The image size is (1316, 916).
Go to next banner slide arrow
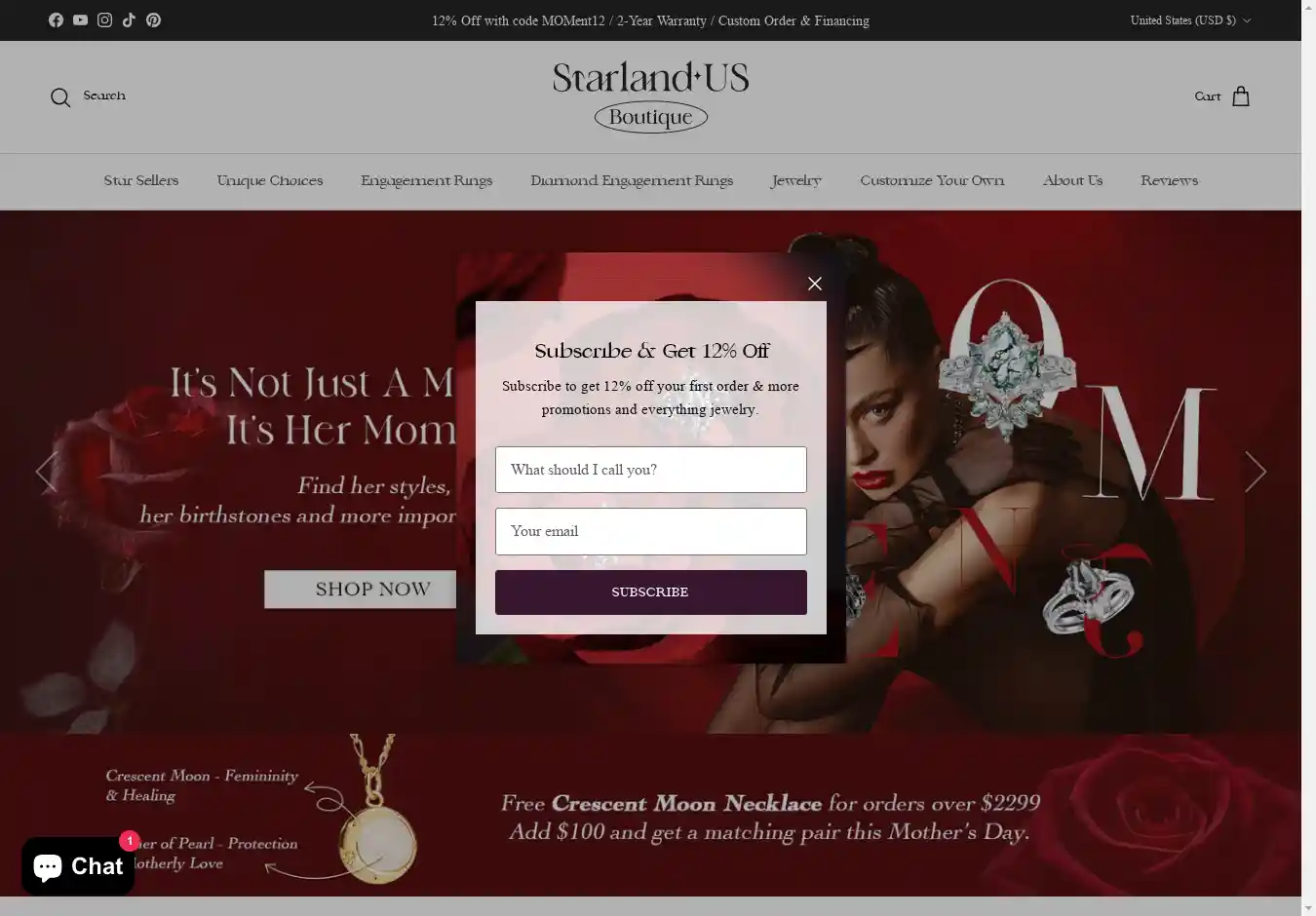coord(1256,472)
